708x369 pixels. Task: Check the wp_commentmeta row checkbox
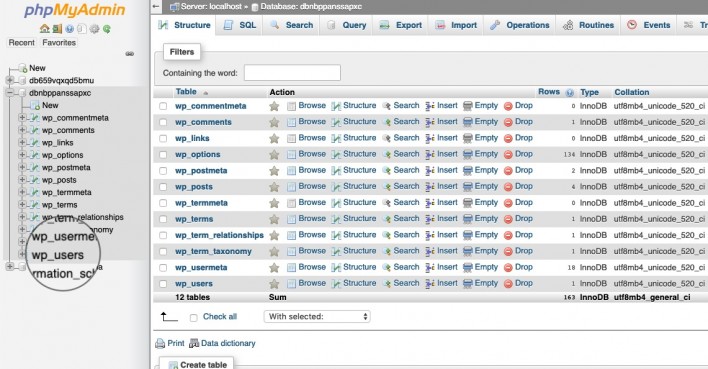[163, 106]
